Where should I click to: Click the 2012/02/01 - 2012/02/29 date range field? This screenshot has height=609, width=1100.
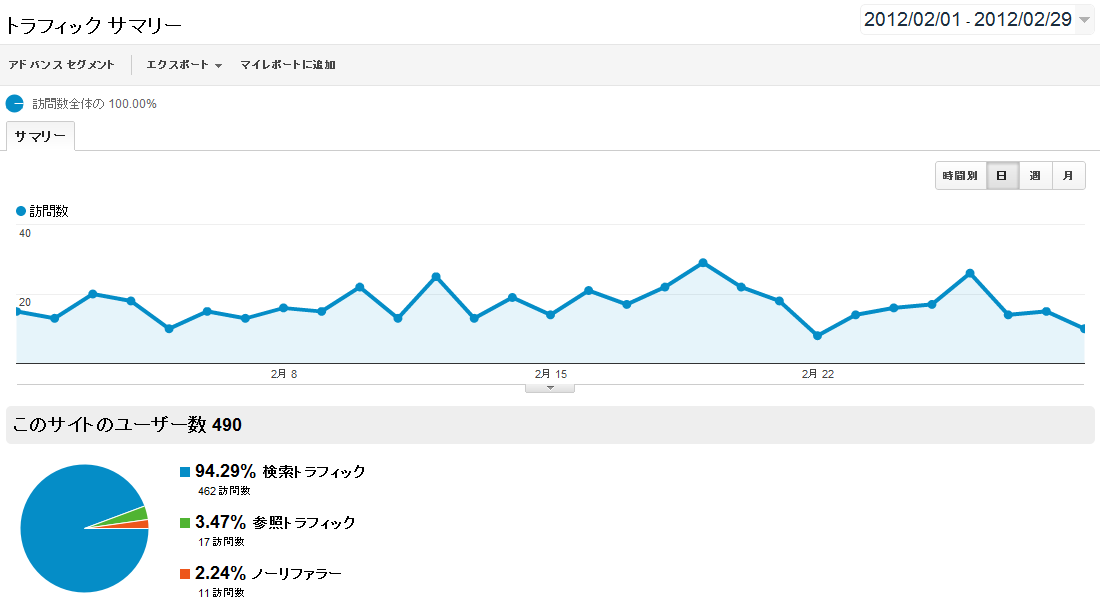coord(967,20)
